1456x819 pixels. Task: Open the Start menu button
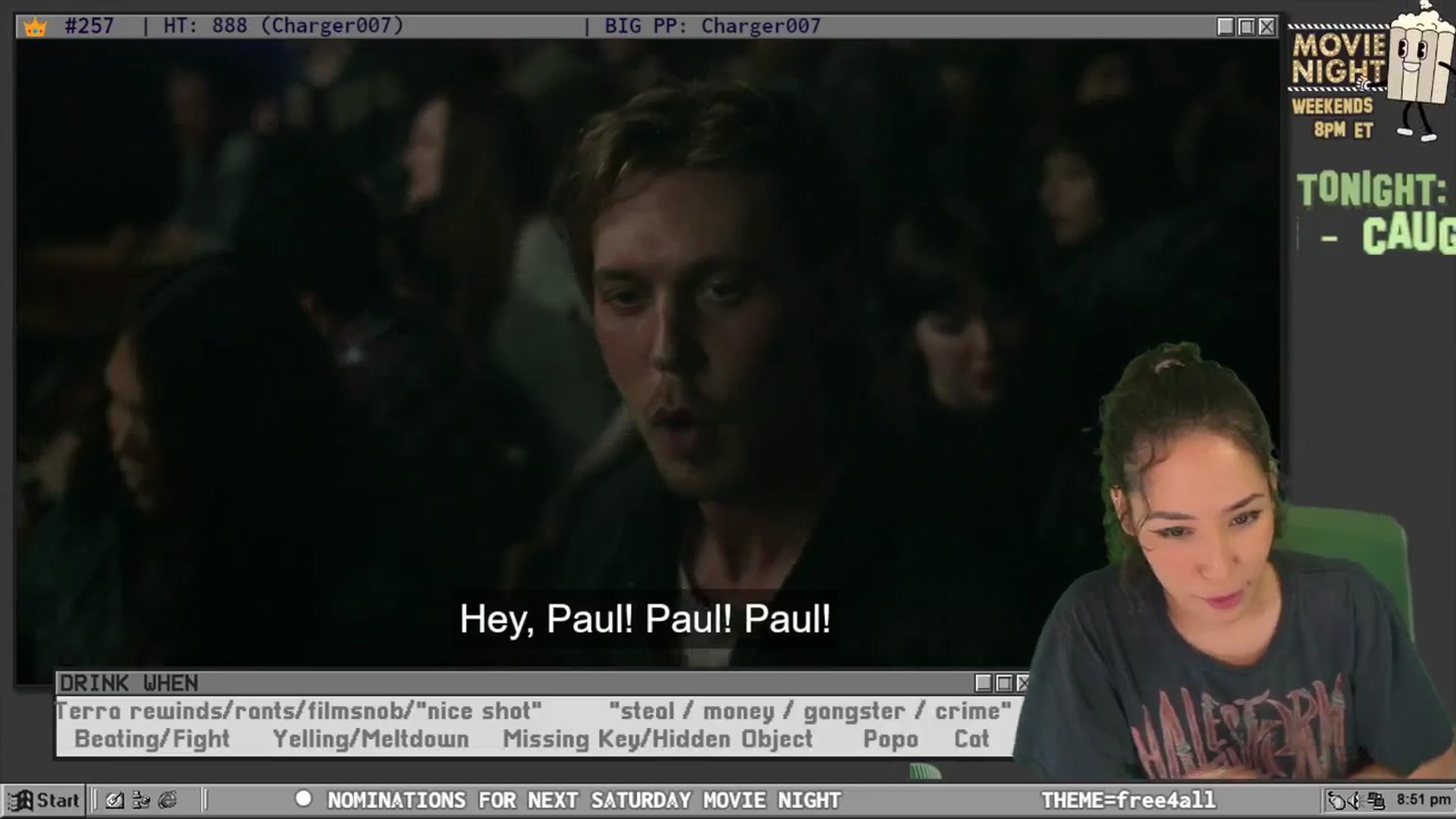(44, 800)
